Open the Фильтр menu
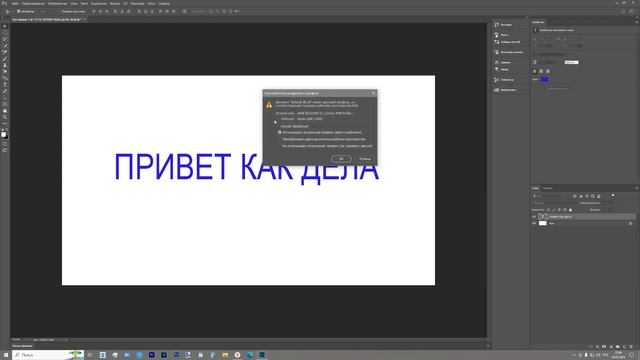 coord(115,3)
